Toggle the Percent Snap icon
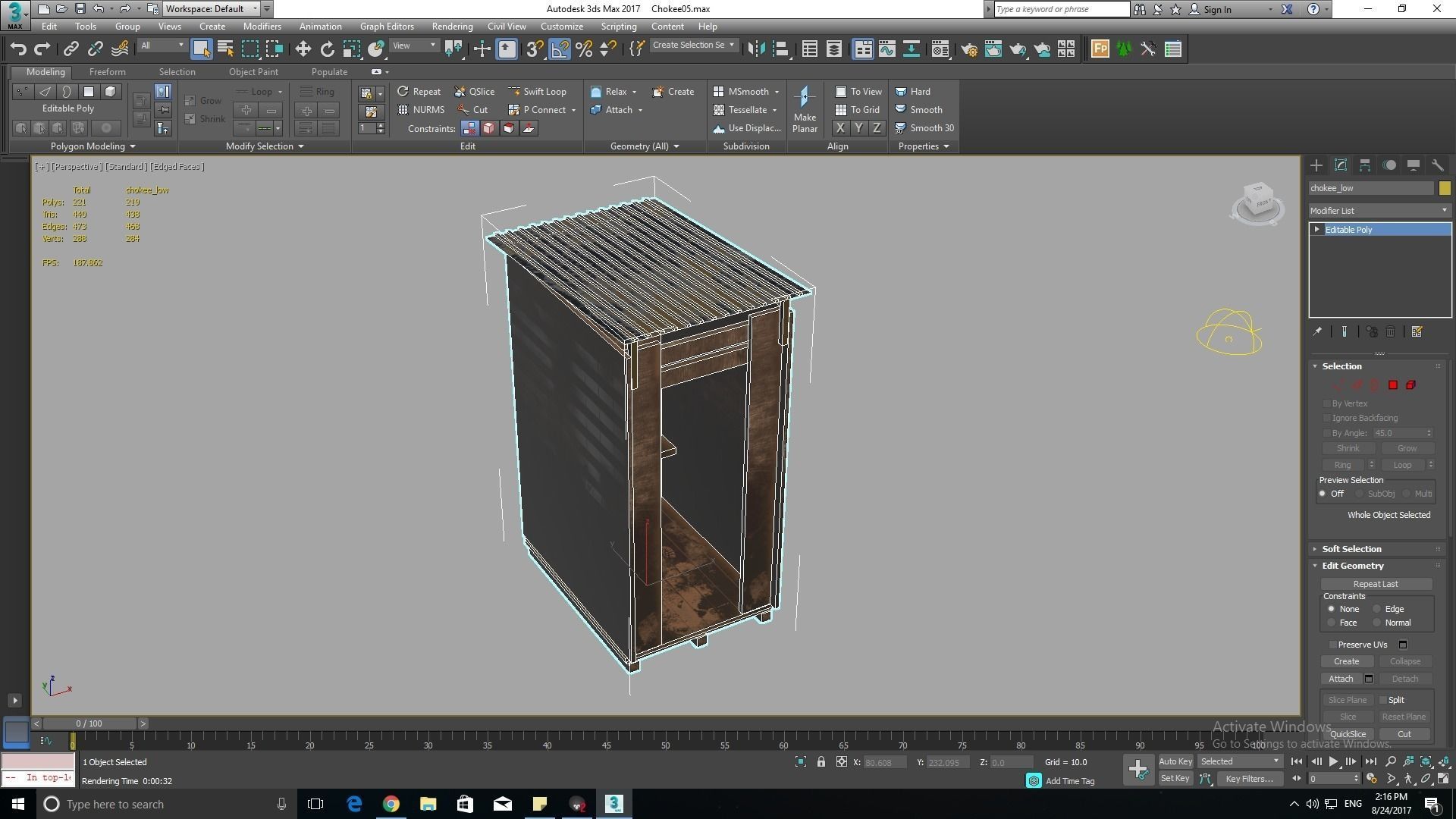The image size is (1456, 819). click(583, 49)
